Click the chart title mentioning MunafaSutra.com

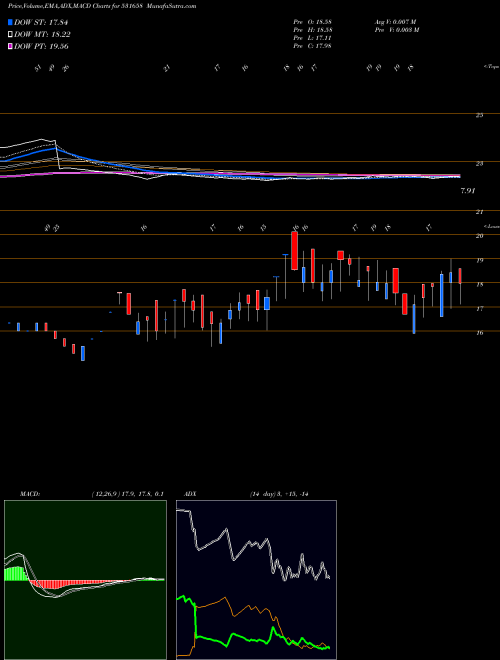tap(102, 6)
